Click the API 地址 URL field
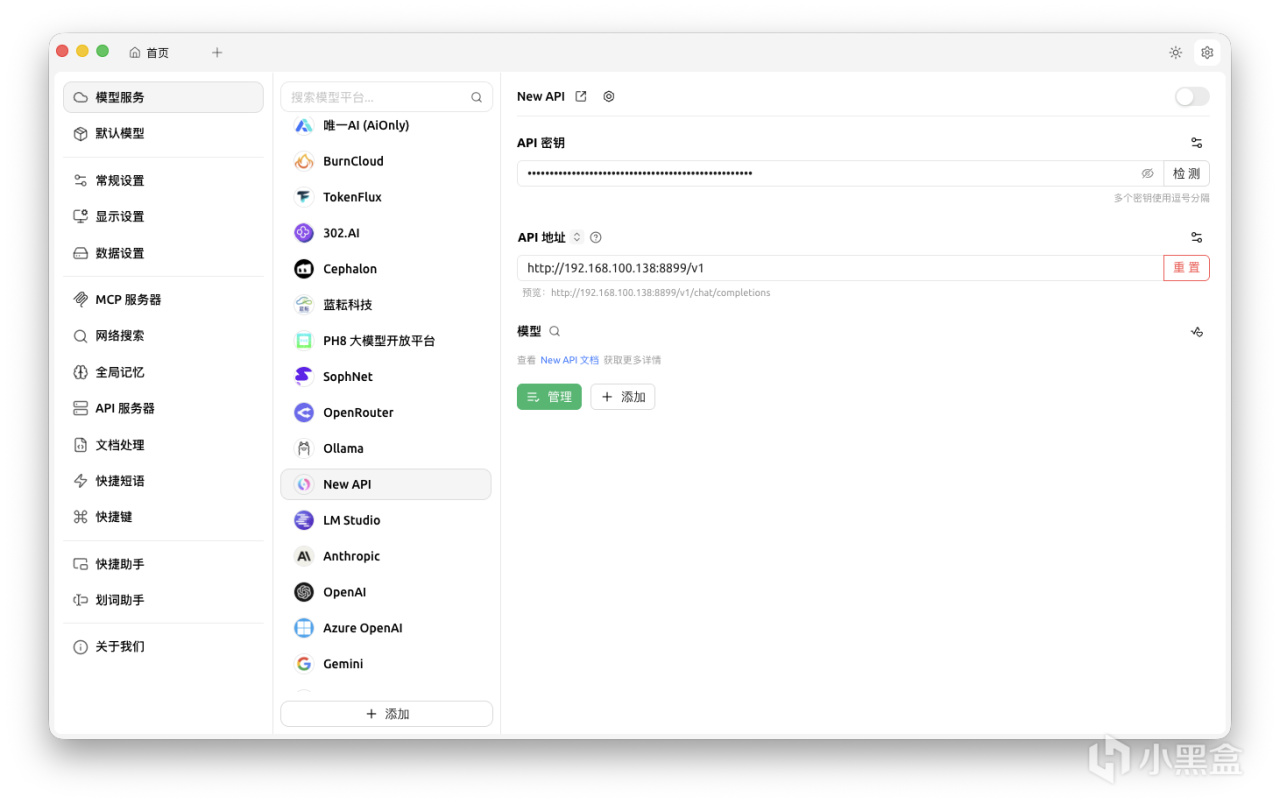This screenshot has width=1280, height=804. pos(840,268)
